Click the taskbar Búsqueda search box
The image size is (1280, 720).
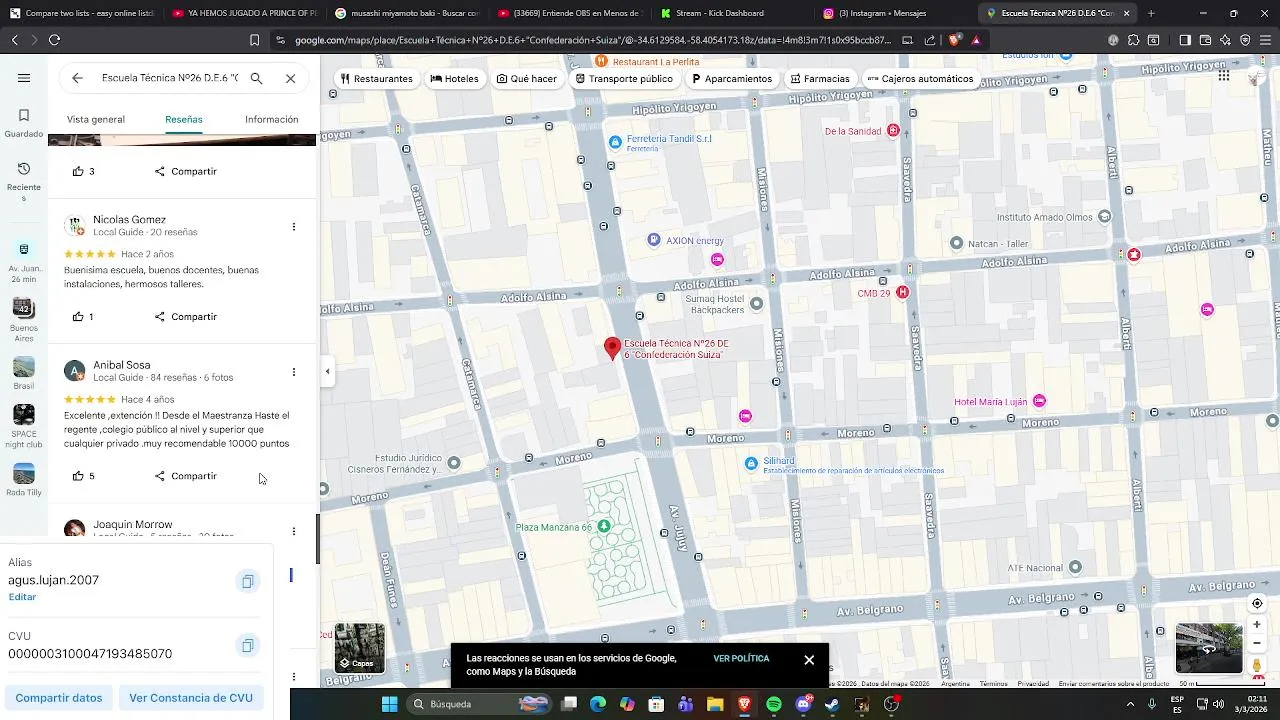pyautogui.click(x=479, y=704)
